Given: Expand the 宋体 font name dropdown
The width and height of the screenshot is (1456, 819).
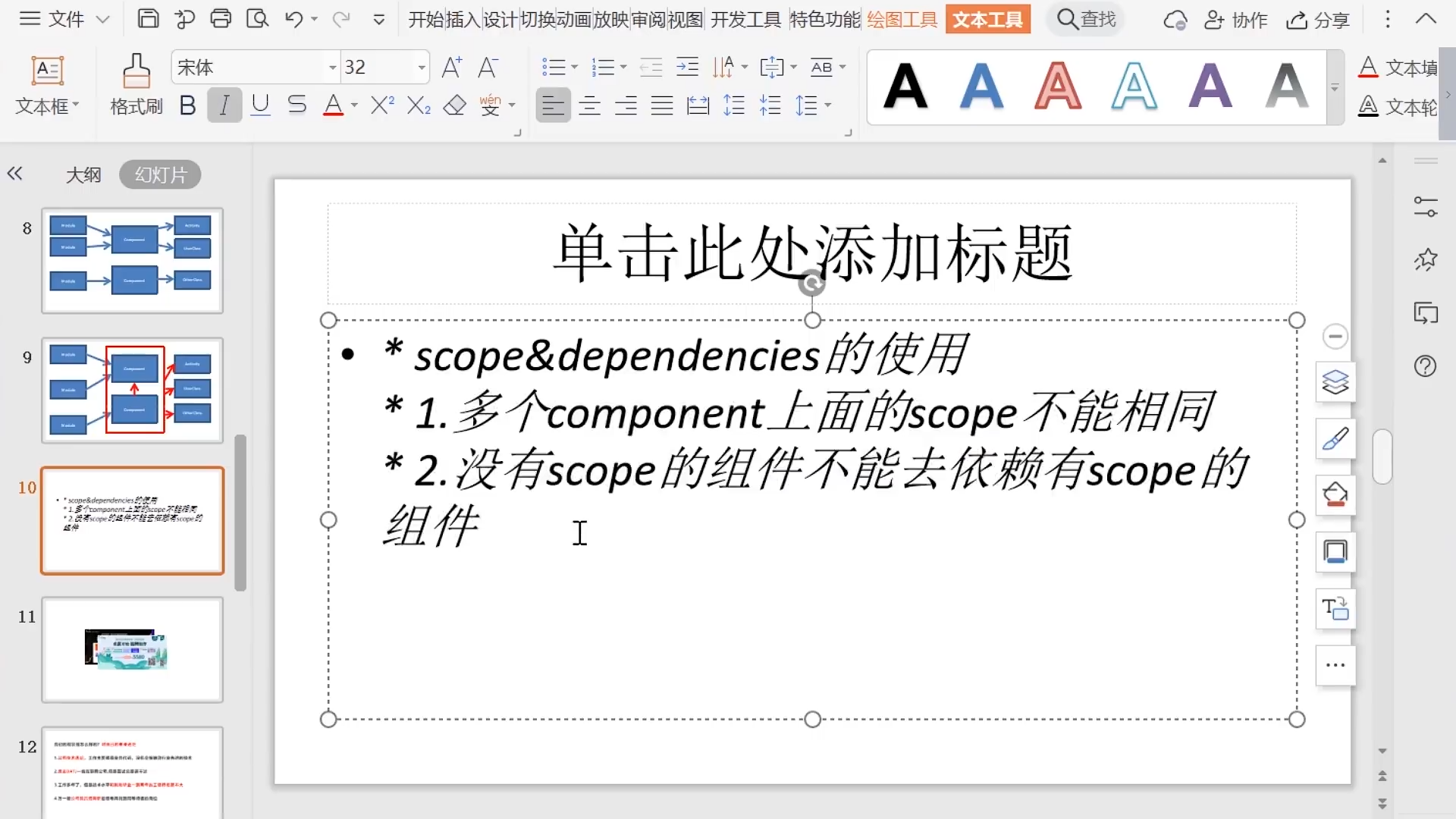Looking at the screenshot, I should (332, 67).
